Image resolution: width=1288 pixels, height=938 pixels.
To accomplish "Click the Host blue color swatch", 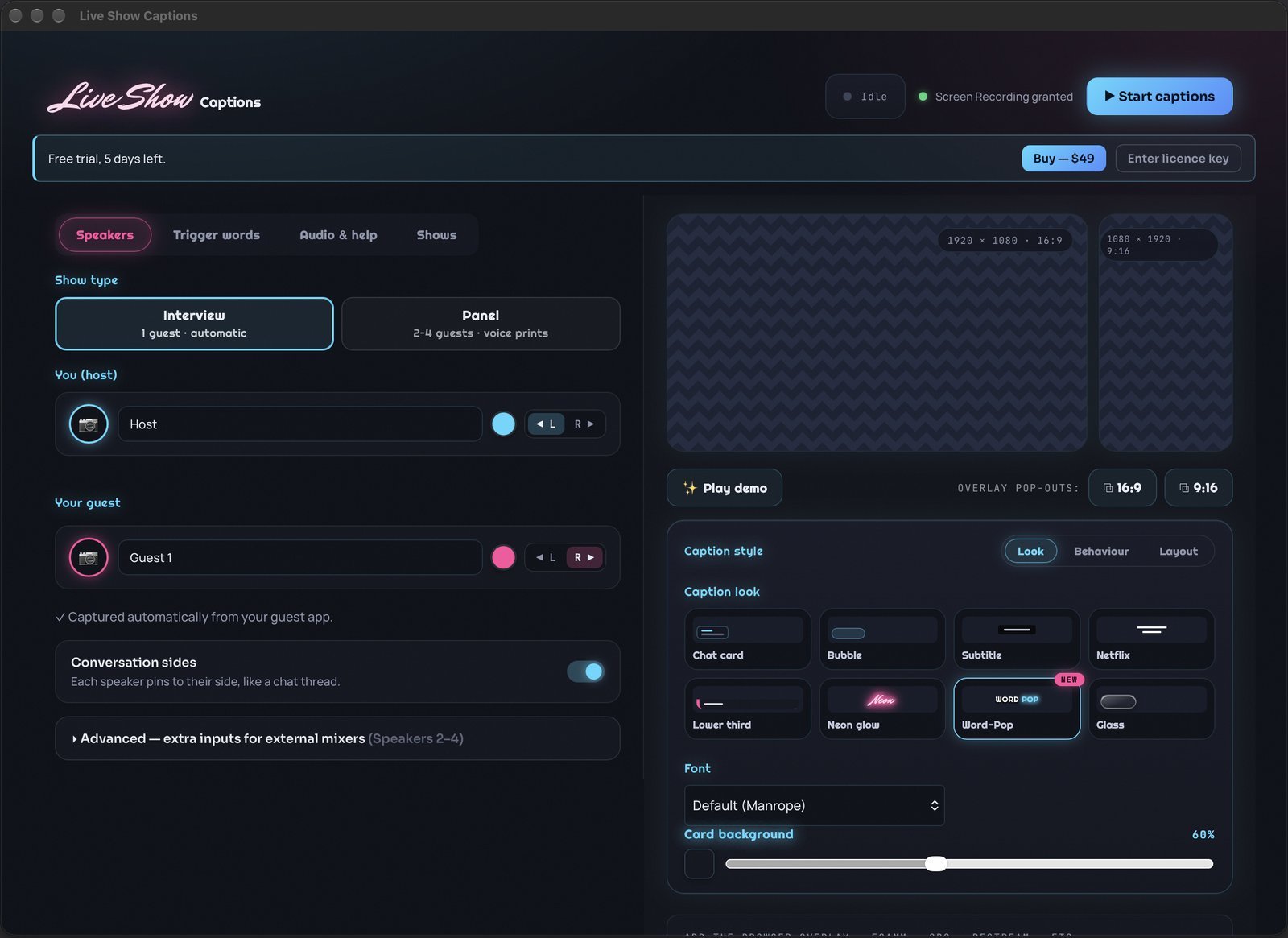I will click(x=503, y=424).
